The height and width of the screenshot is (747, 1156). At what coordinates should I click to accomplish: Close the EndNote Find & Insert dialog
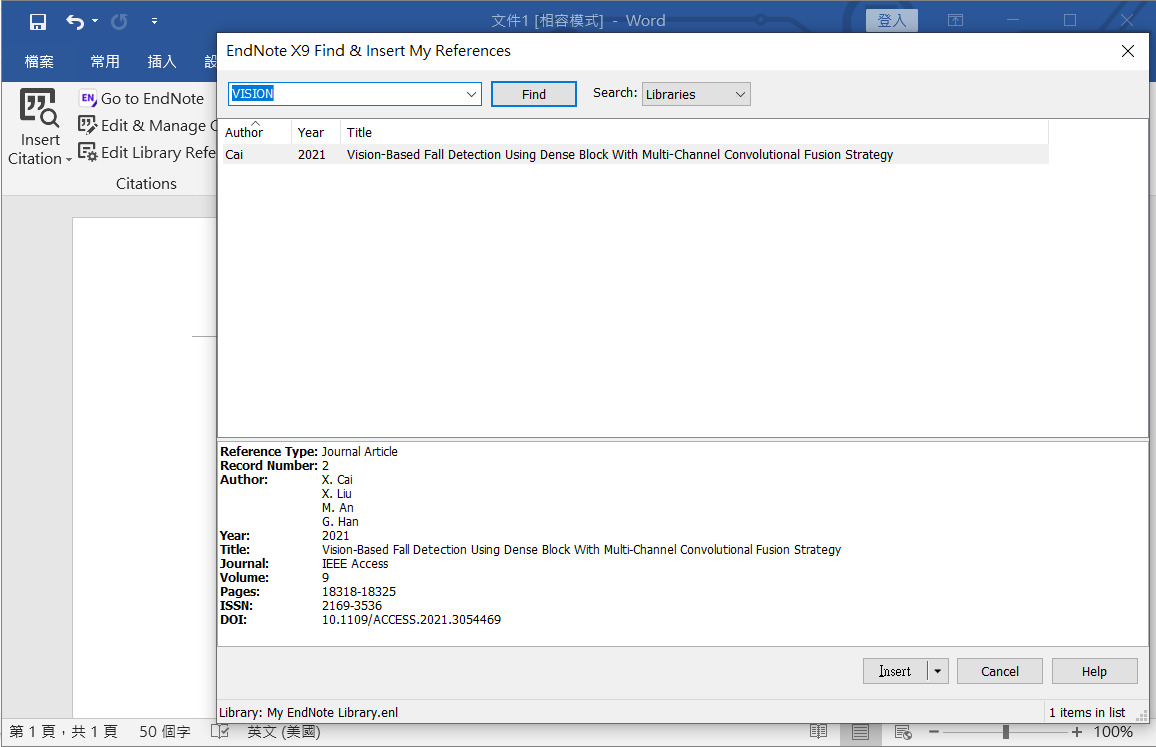(x=1127, y=51)
